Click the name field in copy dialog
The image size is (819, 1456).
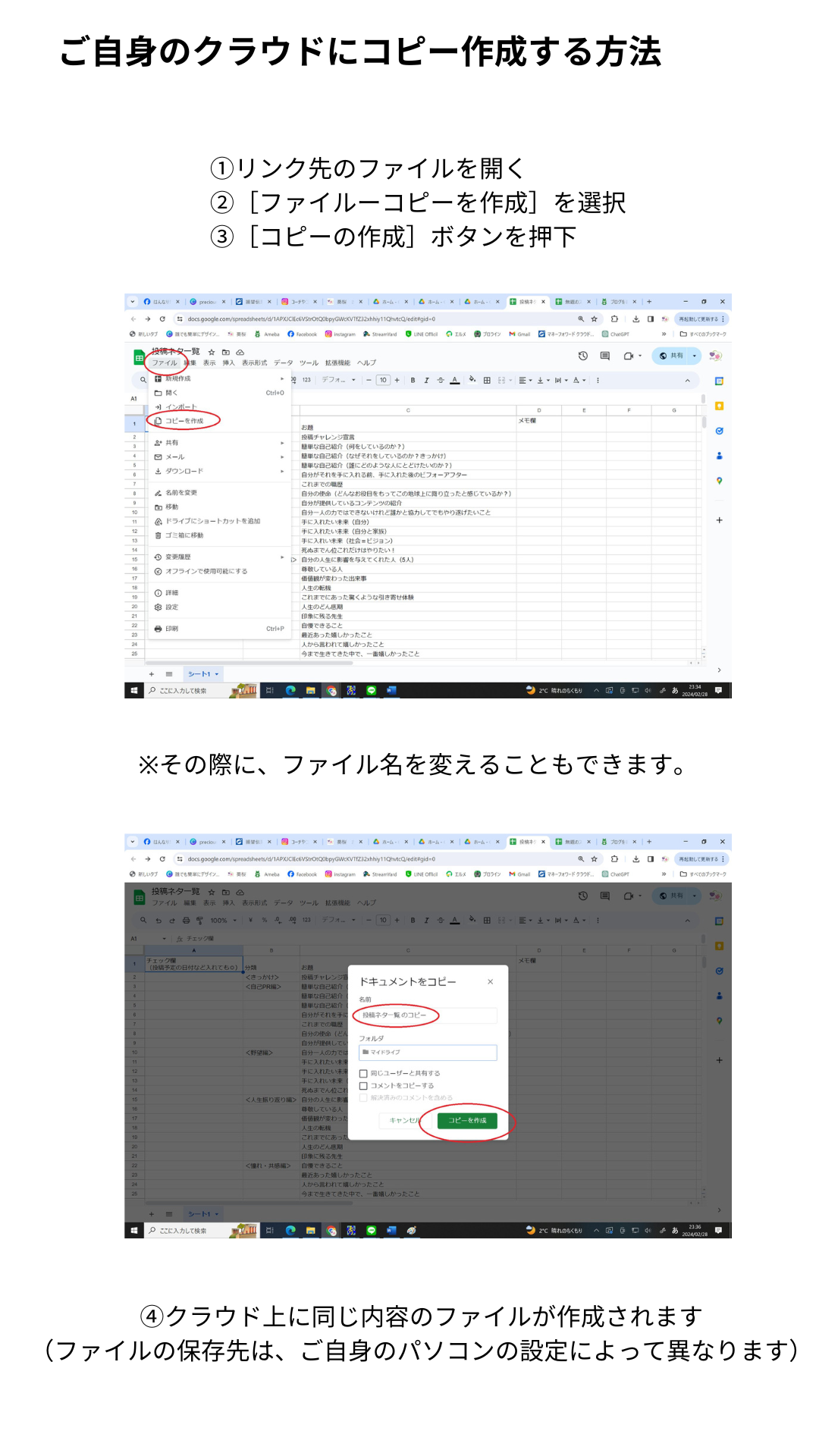[x=428, y=1015]
